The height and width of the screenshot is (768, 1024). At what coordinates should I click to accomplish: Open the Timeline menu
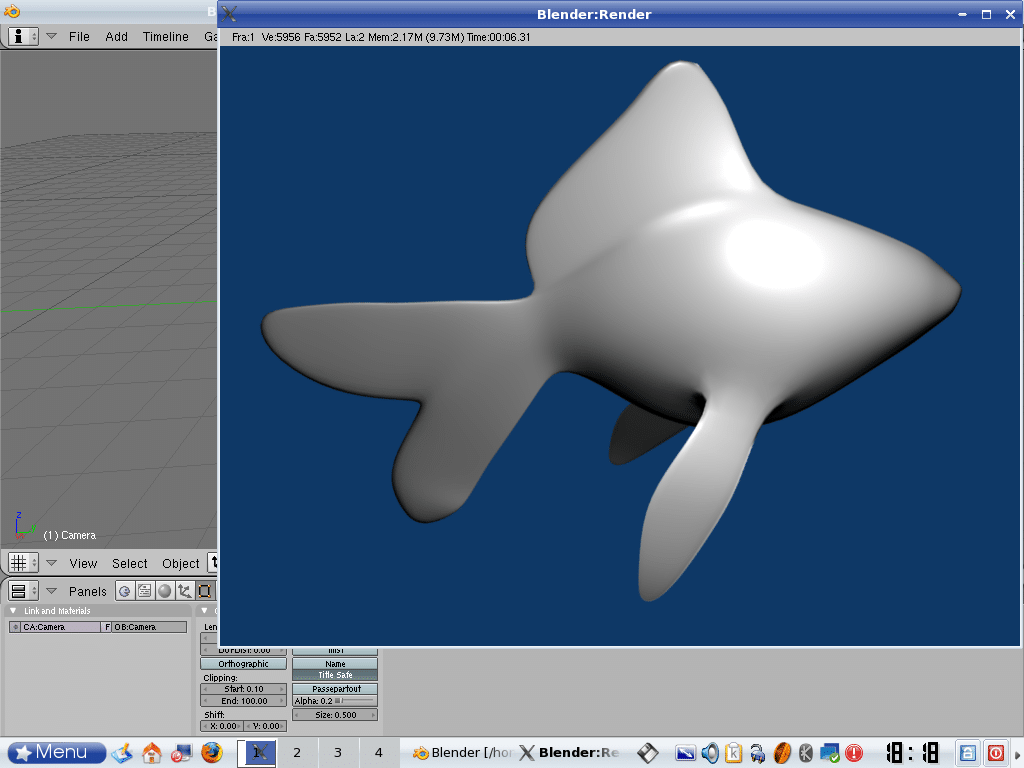click(x=165, y=36)
